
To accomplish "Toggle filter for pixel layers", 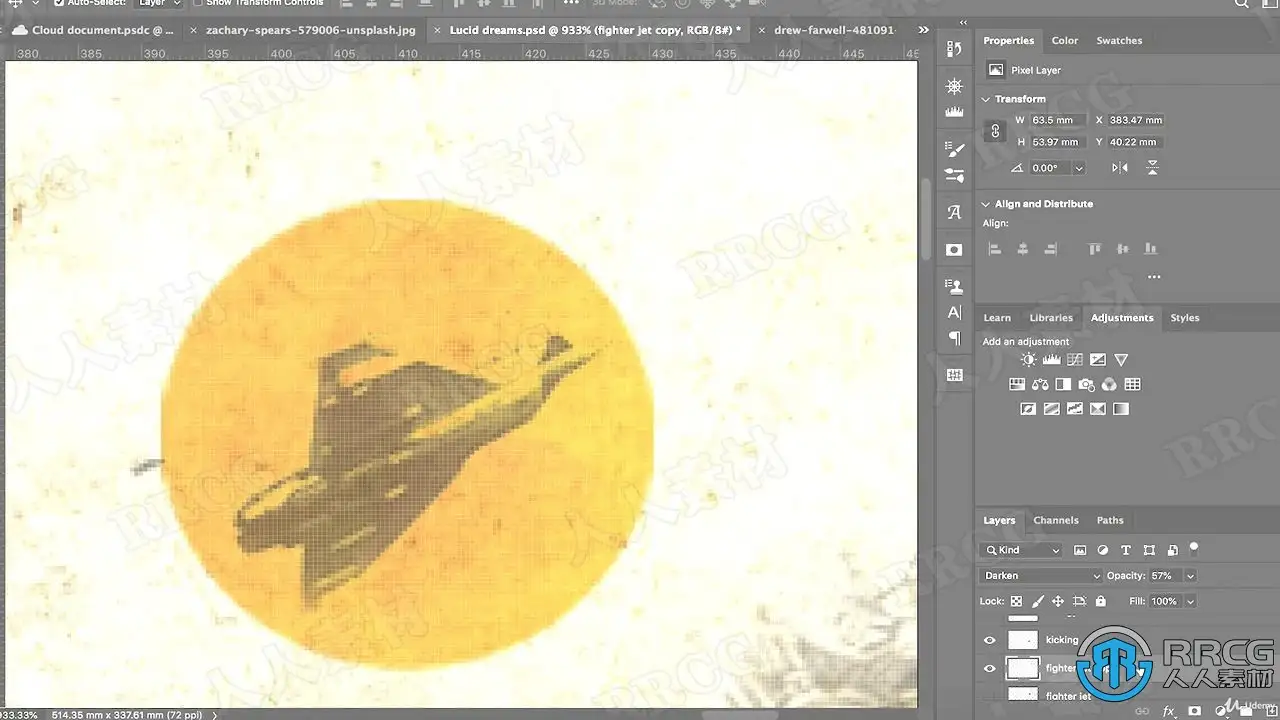I will (1080, 550).
